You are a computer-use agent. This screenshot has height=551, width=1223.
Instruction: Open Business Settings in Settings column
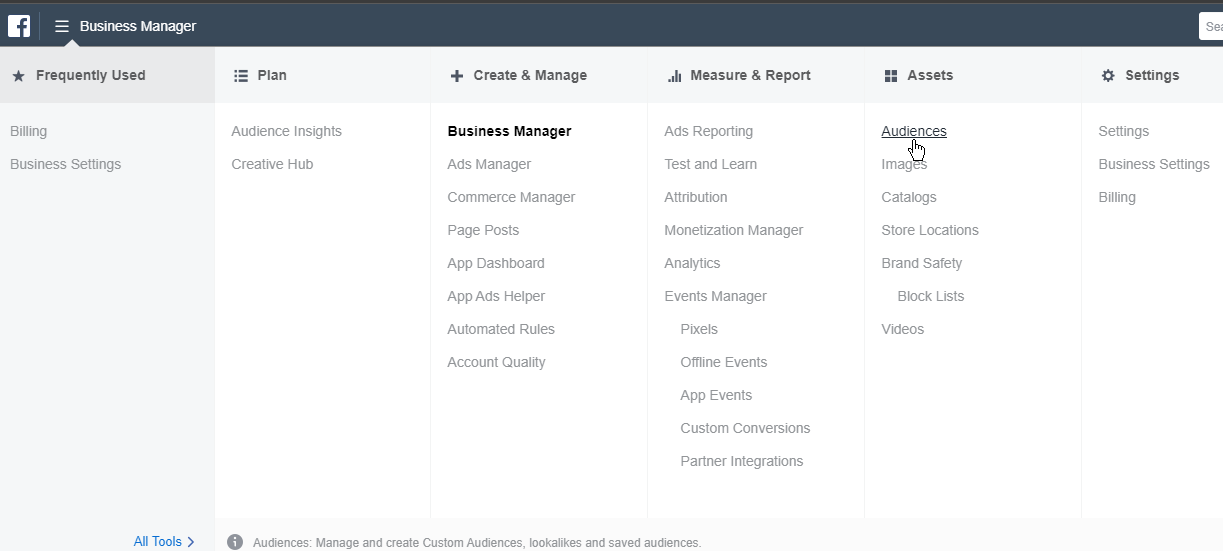pos(1153,164)
